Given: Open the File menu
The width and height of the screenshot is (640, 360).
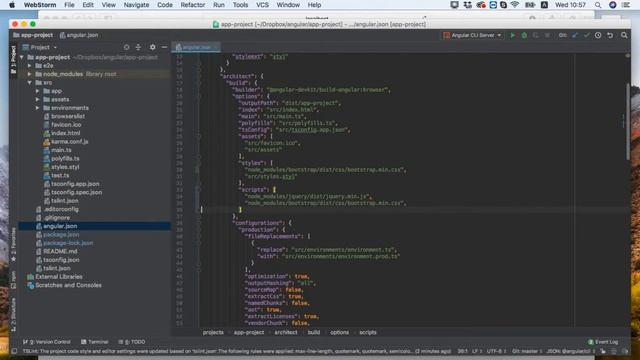Looking at the screenshot, I should [69, 5].
